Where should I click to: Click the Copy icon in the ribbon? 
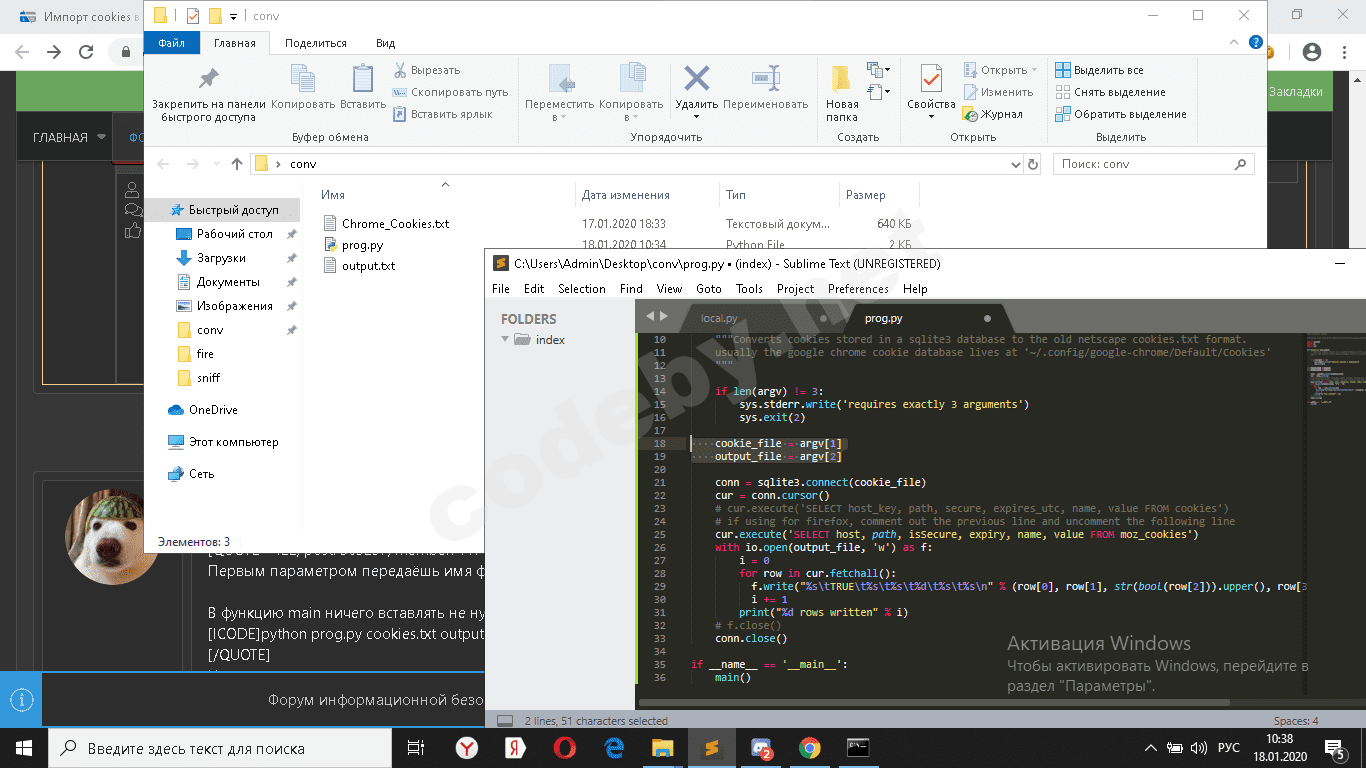[302, 80]
